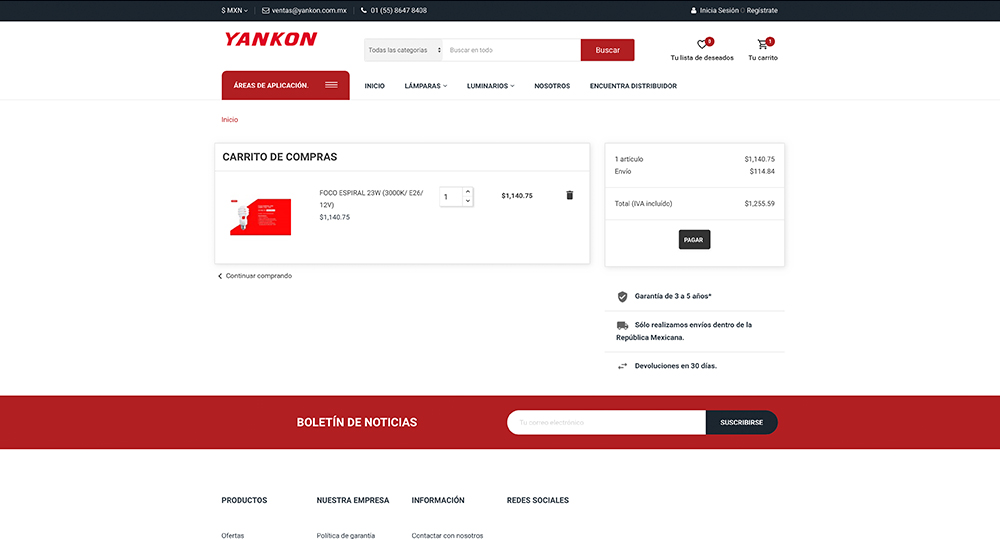Click the hamburger icon in Áreas de Aplicación
This screenshot has height=539, width=1000.
[x=331, y=85]
